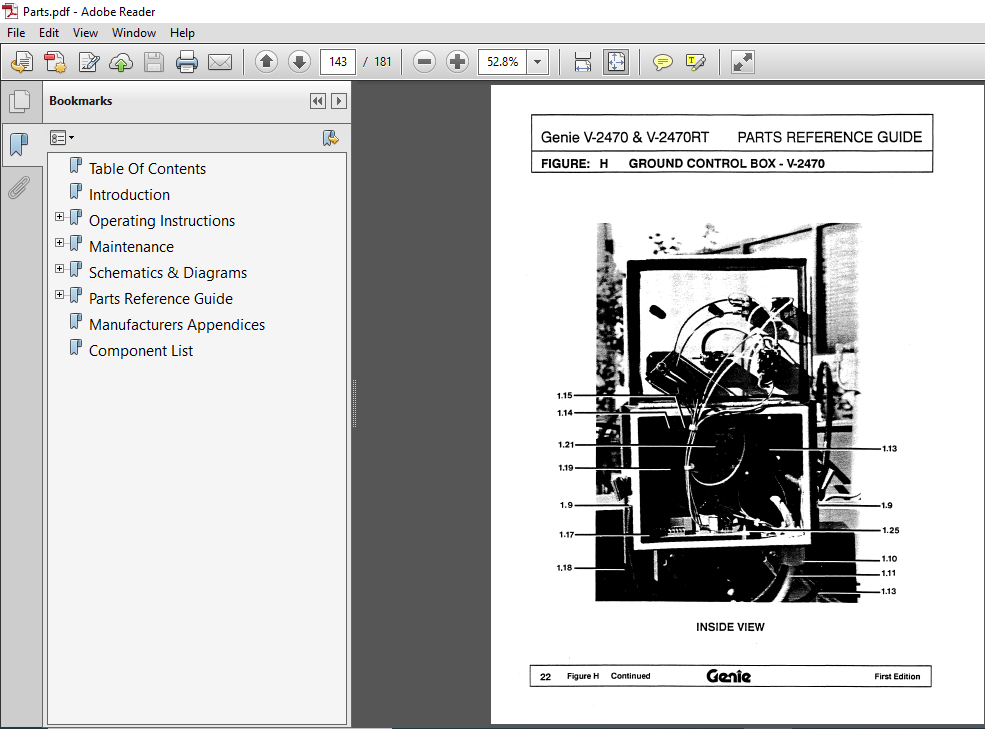Open the Edit menu

49,33
